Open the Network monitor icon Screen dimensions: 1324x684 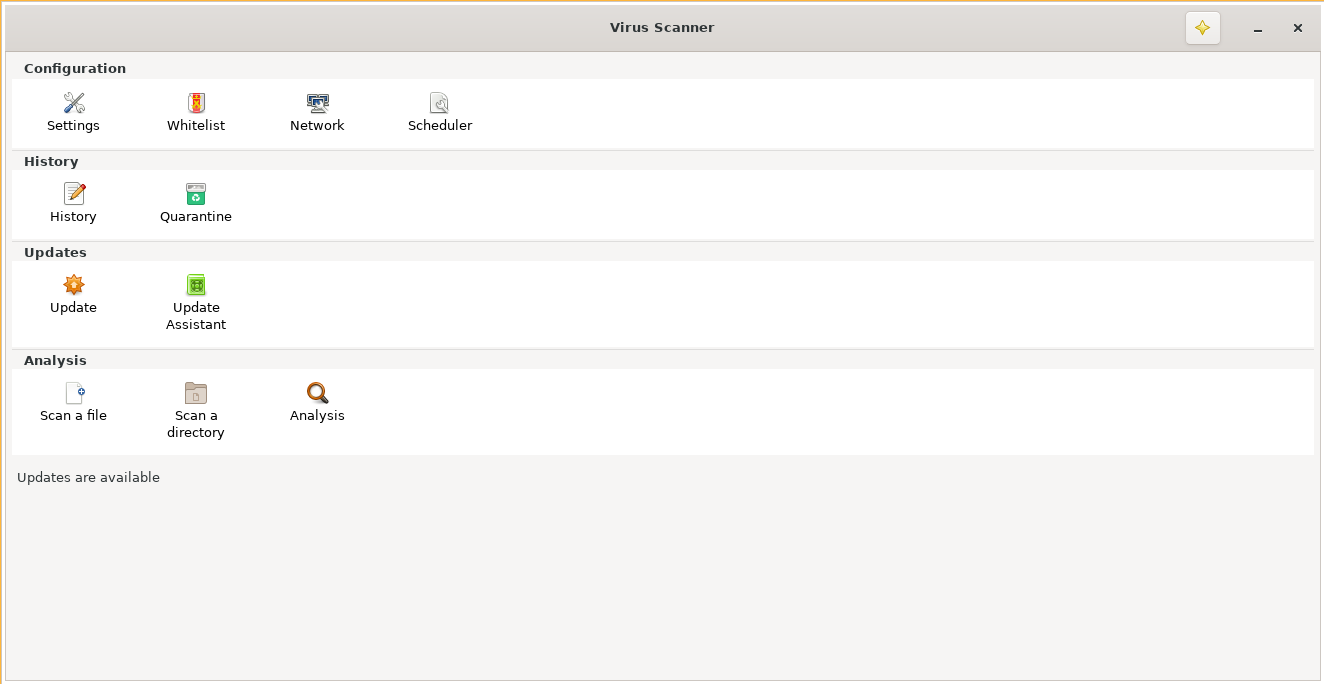pos(317,103)
